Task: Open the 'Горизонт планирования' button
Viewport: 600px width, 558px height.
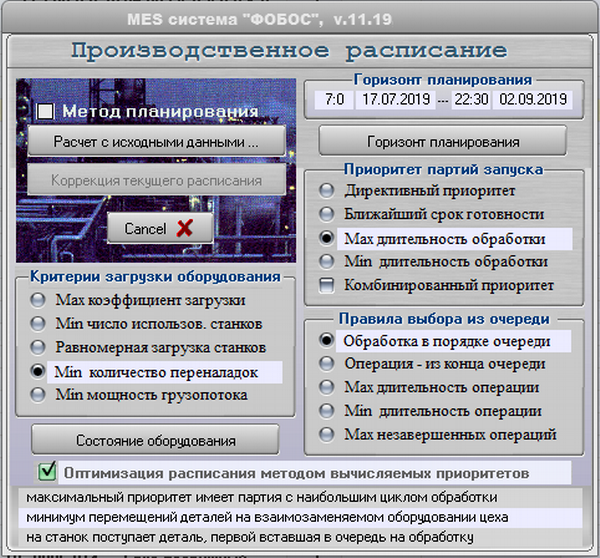Action: [x=442, y=141]
